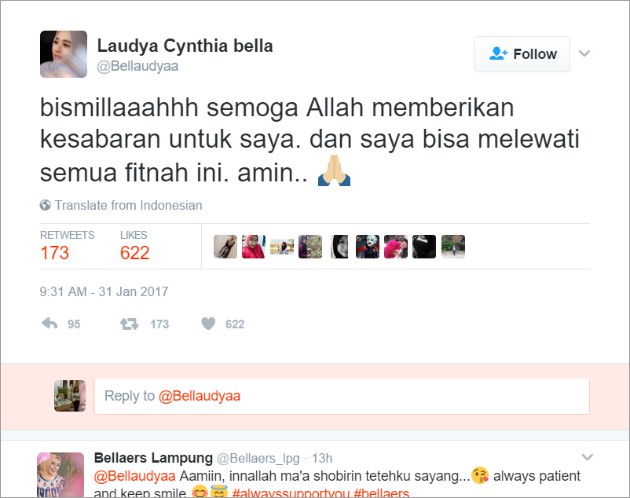Click the reply arrow icon under the tweet

point(49,323)
